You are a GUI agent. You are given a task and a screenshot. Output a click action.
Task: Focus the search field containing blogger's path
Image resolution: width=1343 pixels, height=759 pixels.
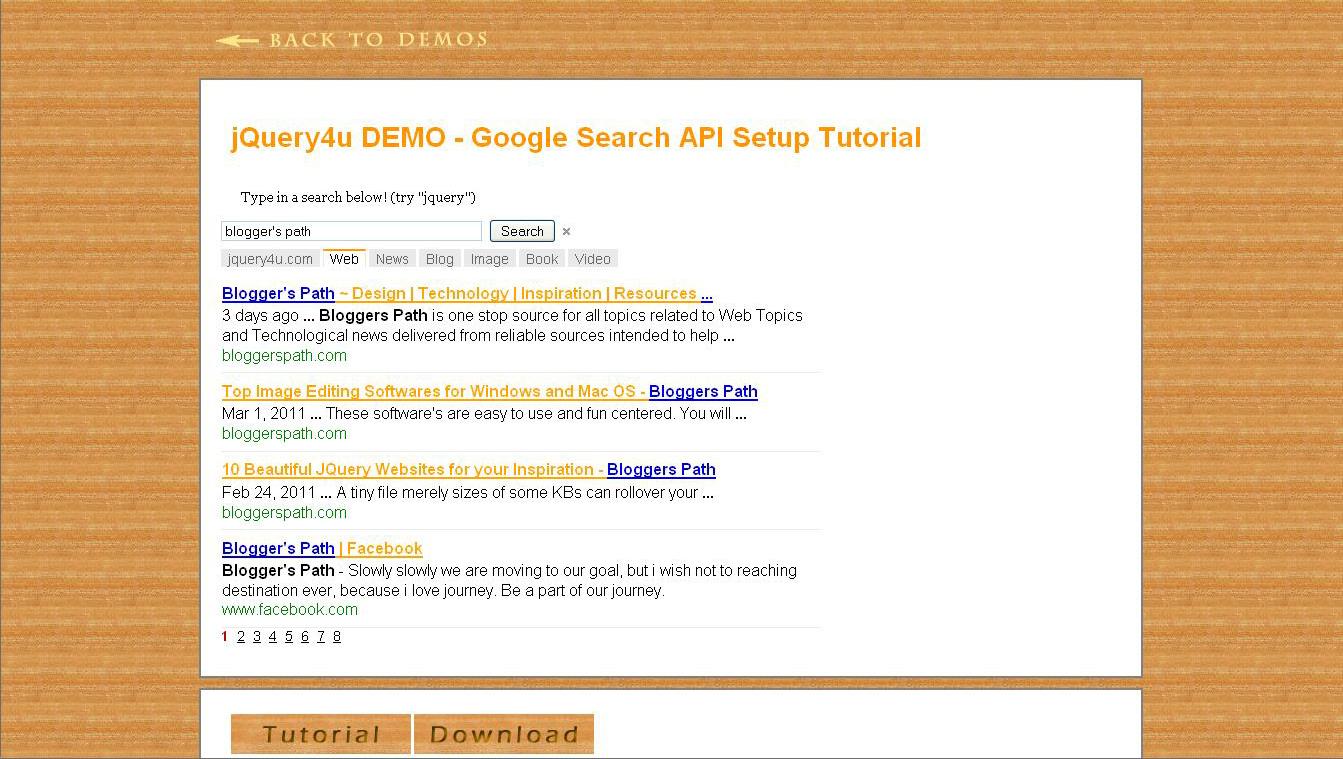point(351,231)
